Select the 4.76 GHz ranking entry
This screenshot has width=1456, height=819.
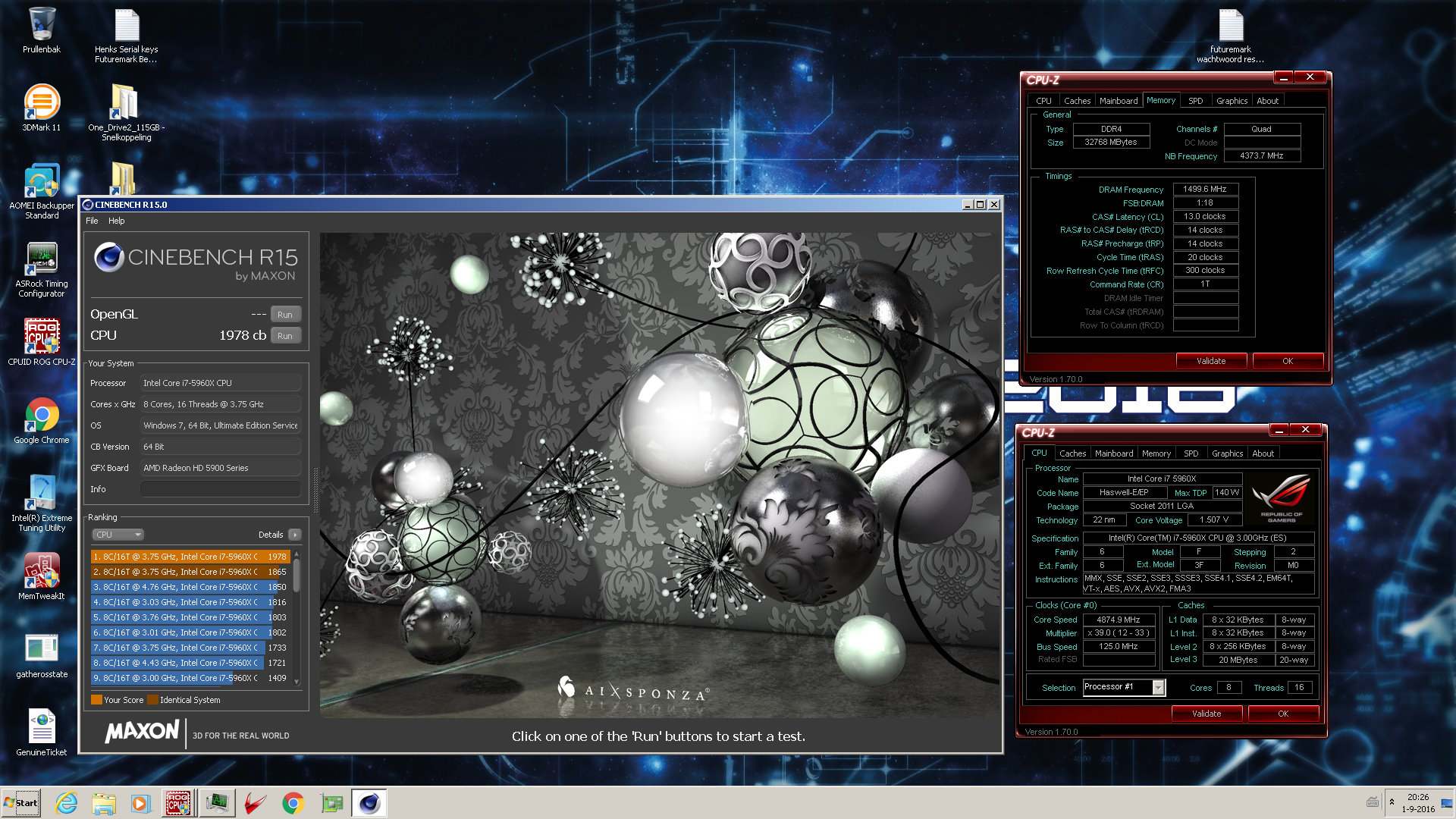click(x=190, y=587)
